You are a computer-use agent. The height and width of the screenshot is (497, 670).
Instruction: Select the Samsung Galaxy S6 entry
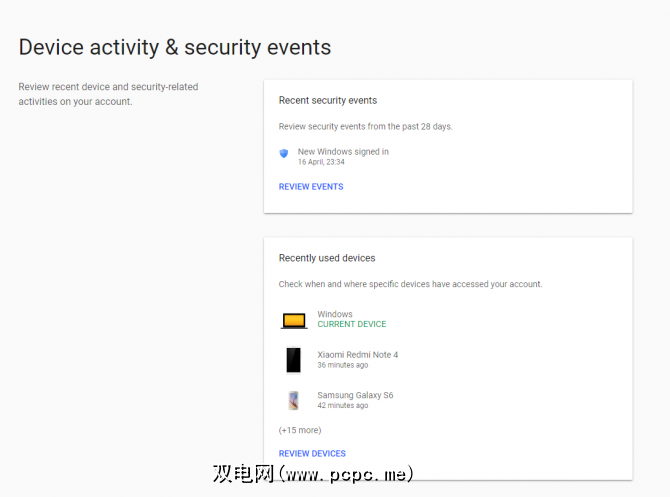coord(355,395)
